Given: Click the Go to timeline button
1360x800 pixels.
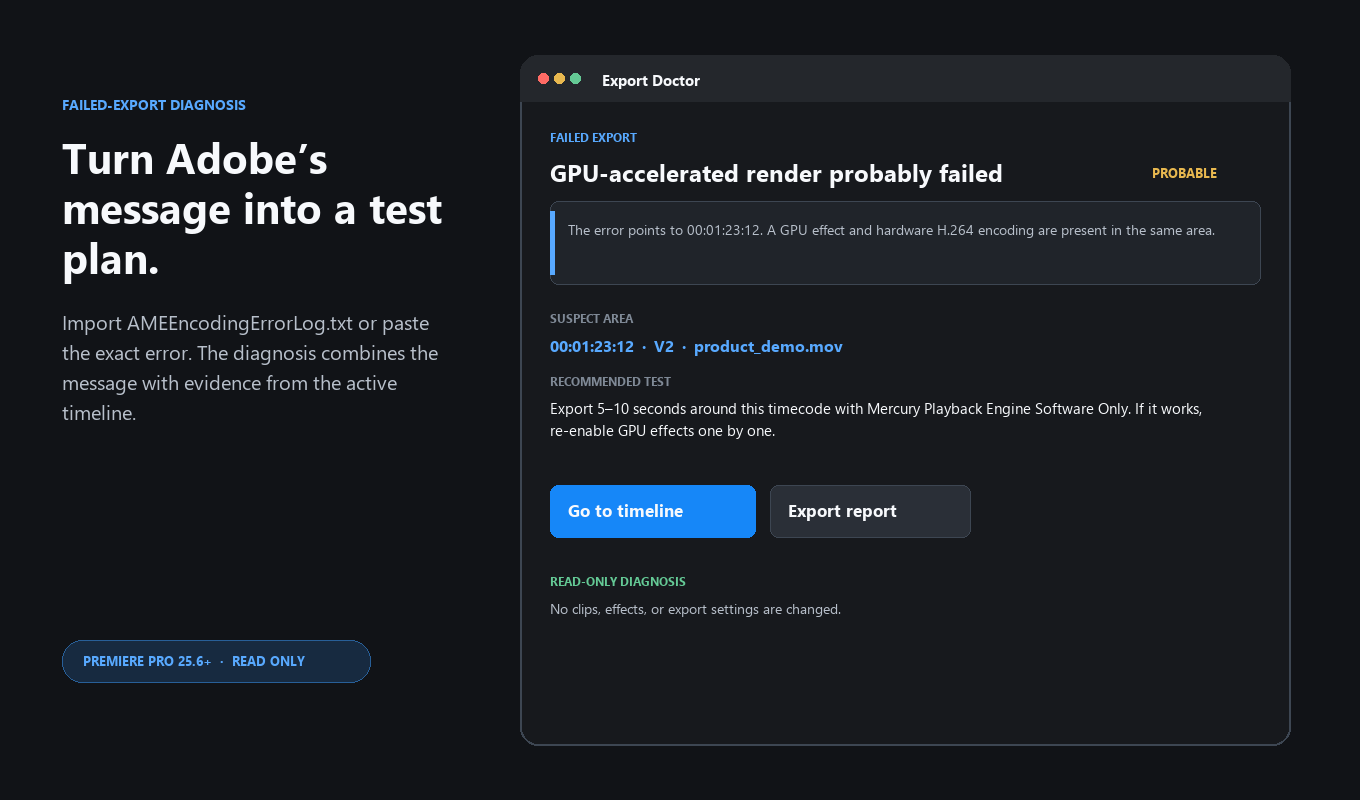Looking at the screenshot, I should click(653, 511).
